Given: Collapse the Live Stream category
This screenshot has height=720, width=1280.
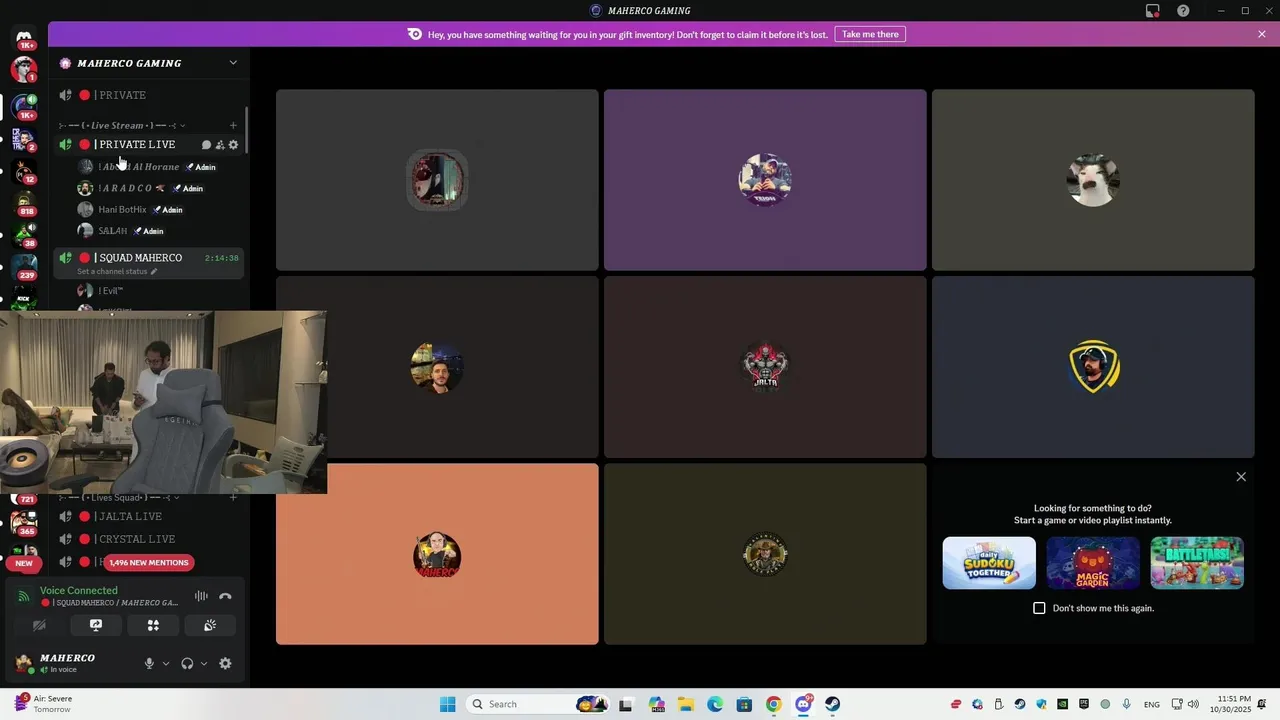Looking at the screenshot, I should point(120,126).
